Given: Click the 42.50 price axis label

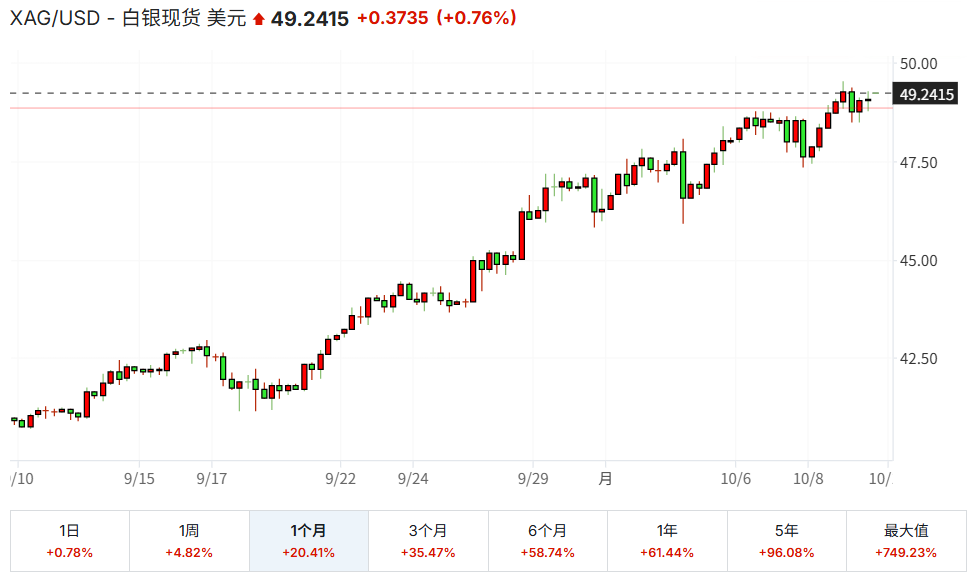Looking at the screenshot, I should coord(918,359).
